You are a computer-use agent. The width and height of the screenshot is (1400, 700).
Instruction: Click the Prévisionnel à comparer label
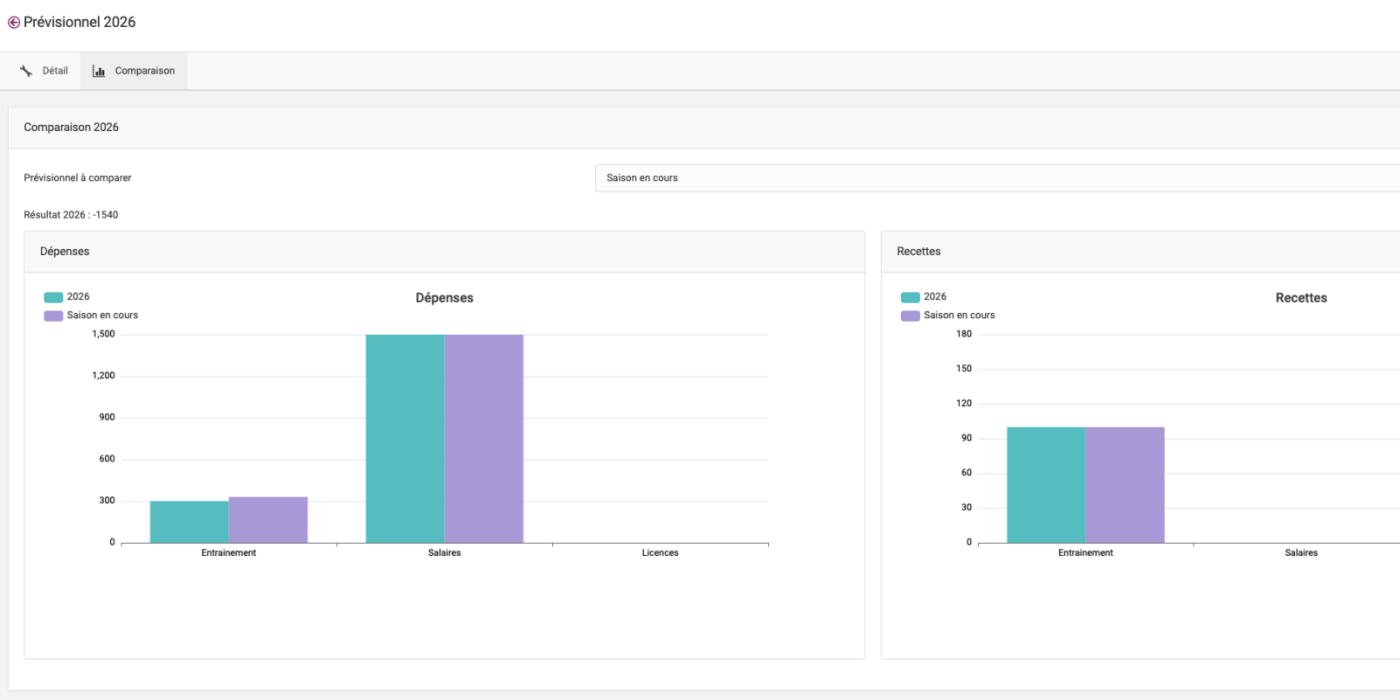click(78, 178)
